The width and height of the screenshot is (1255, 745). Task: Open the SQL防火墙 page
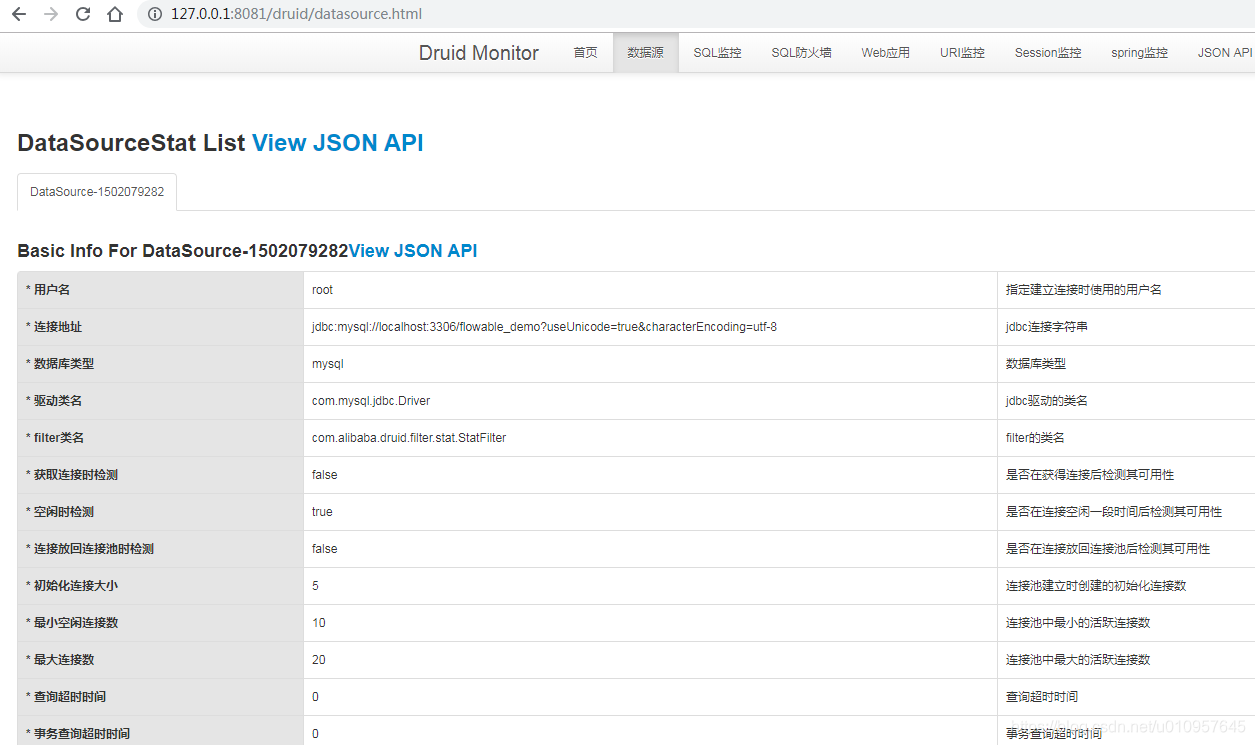pos(801,53)
